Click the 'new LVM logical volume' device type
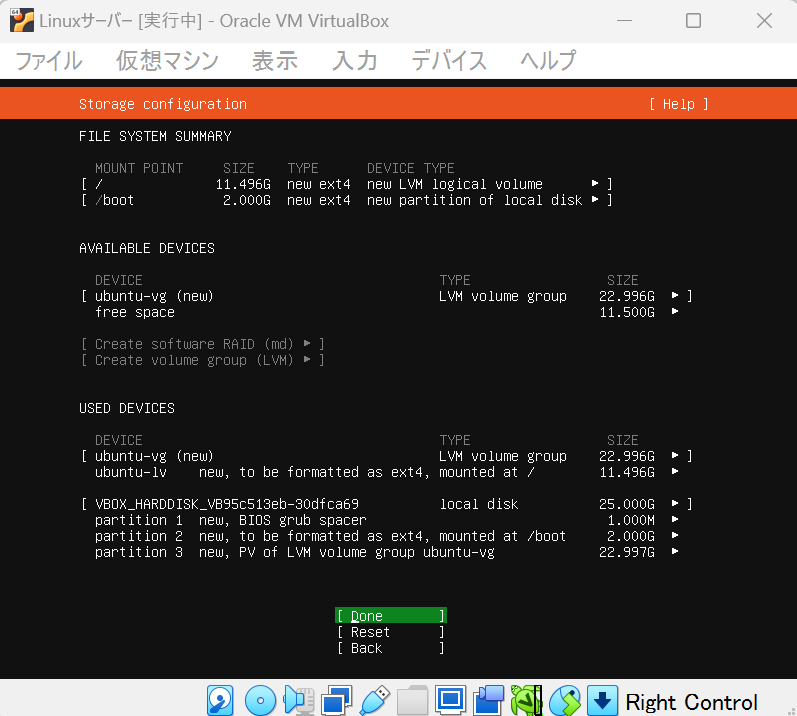 coord(455,184)
